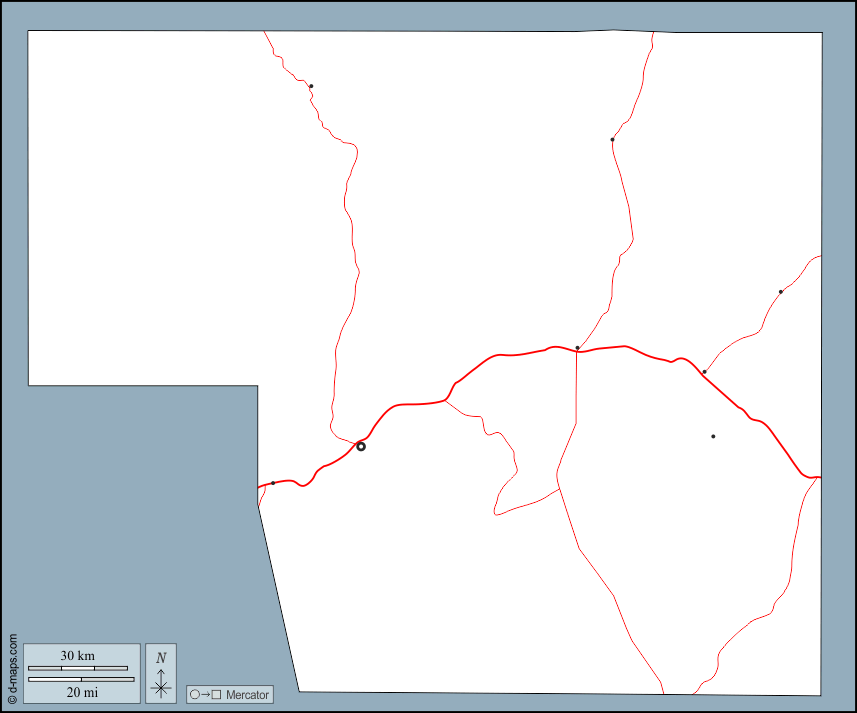Click the "20 mi" text label

click(82, 692)
